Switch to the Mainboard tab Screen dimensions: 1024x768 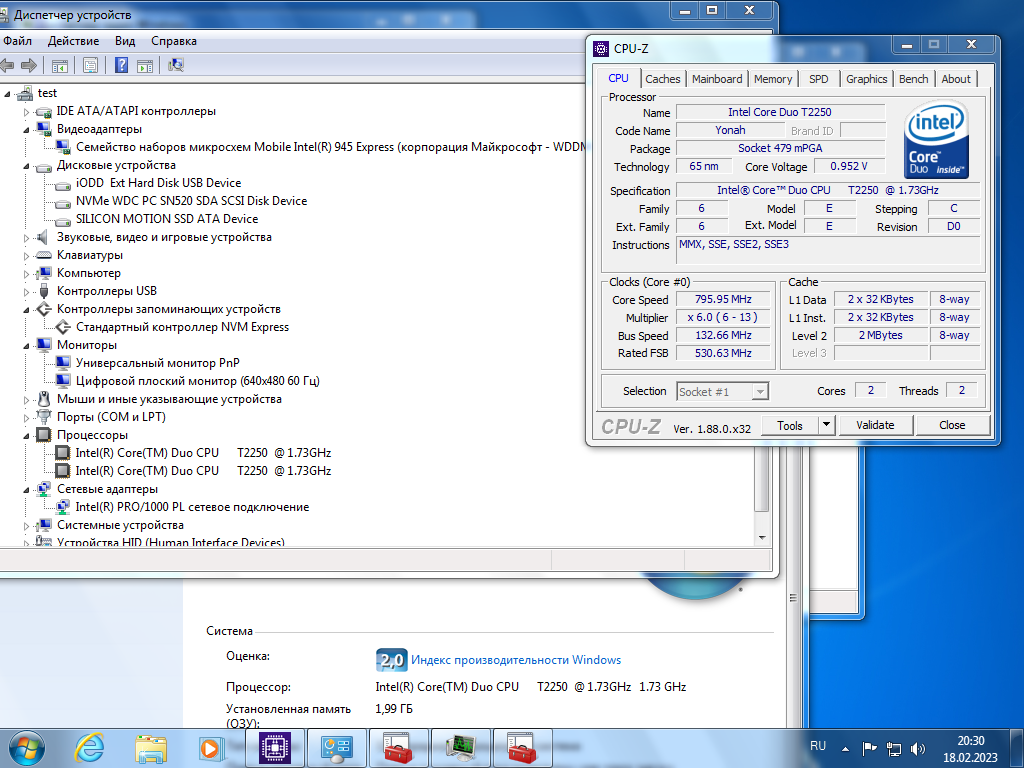717,79
